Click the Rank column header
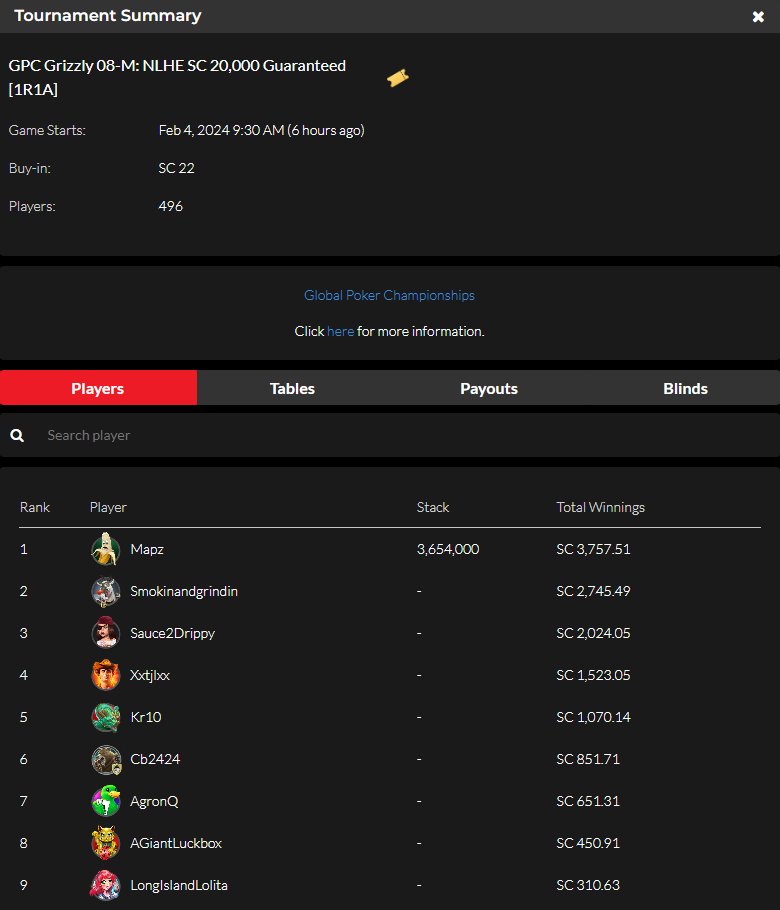 (35, 507)
